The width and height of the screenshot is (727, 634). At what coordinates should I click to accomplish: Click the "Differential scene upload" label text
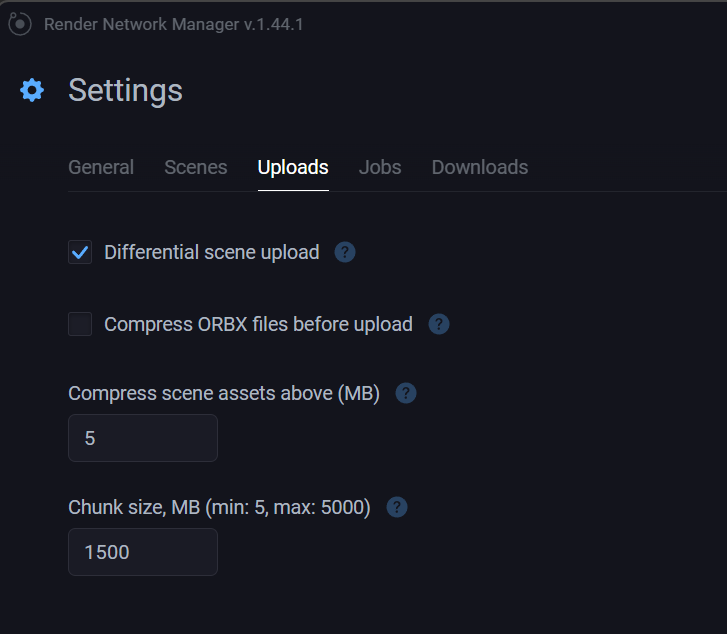pos(212,252)
